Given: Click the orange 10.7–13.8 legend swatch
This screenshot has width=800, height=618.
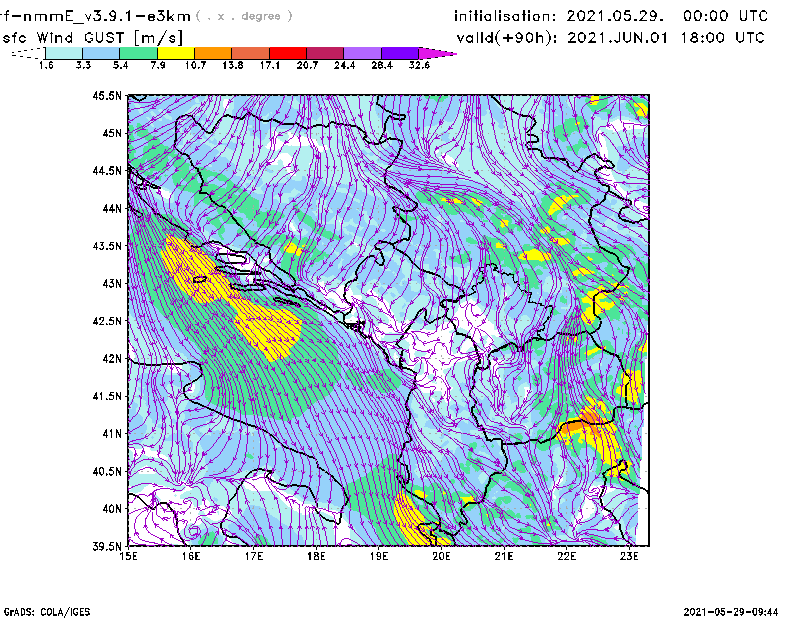Looking at the screenshot, I should click(213, 53).
